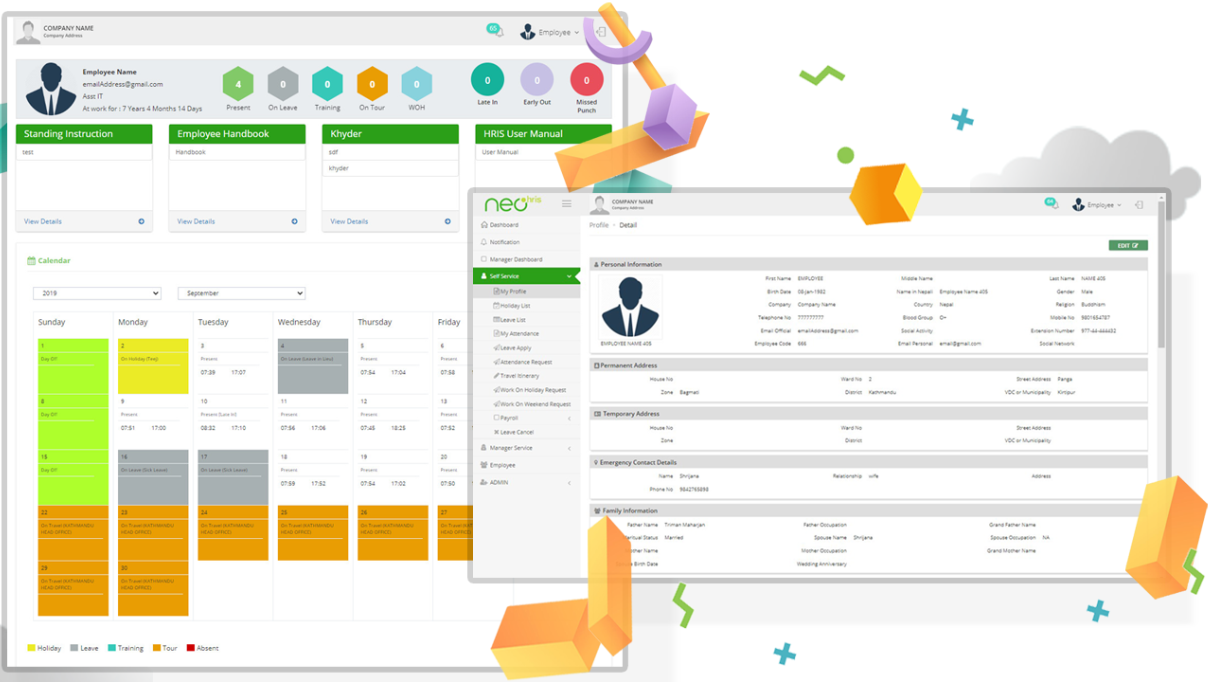Image resolution: width=1230 pixels, height=682 pixels.
Task: Click the EDIT button on profile detail
Action: tap(1128, 245)
